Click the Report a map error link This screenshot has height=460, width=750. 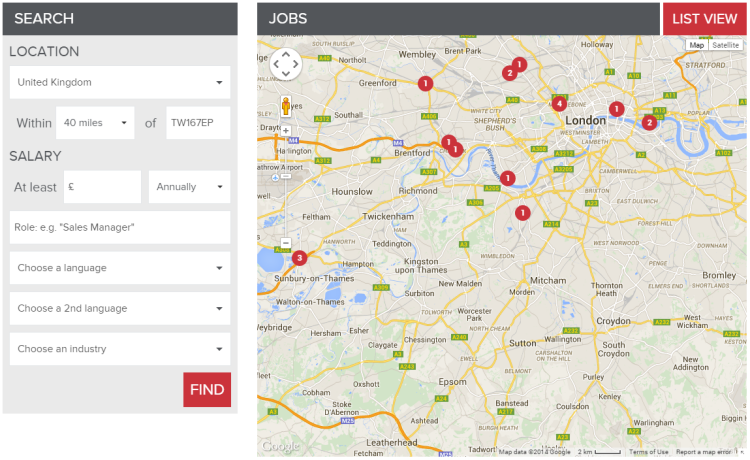[703, 452]
